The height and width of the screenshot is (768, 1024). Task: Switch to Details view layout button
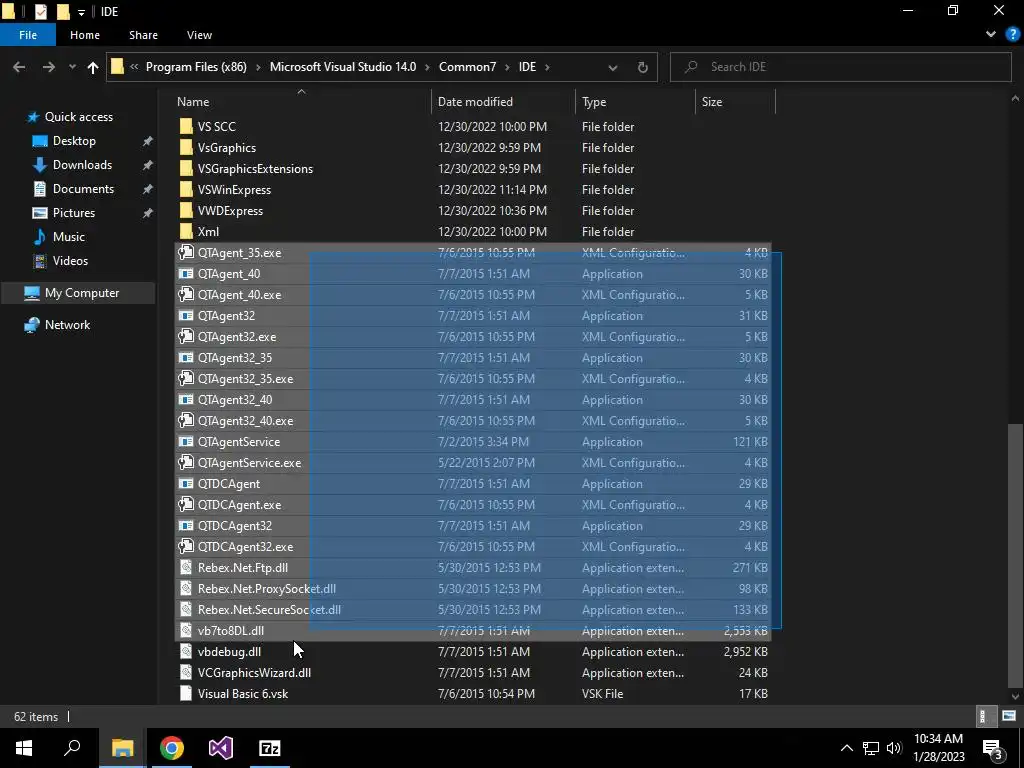point(984,716)
